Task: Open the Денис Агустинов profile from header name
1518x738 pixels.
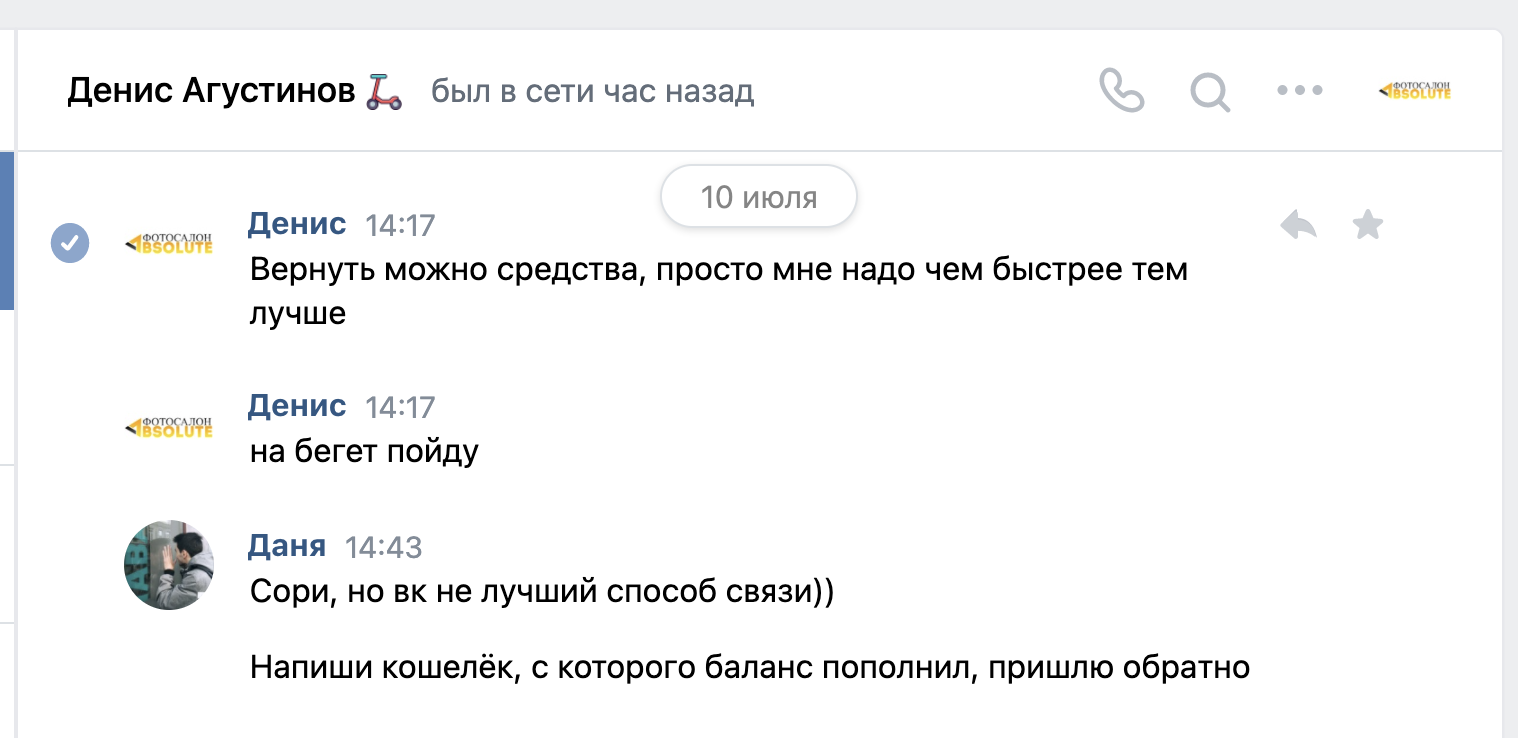Action: click(x=211, y=92)
